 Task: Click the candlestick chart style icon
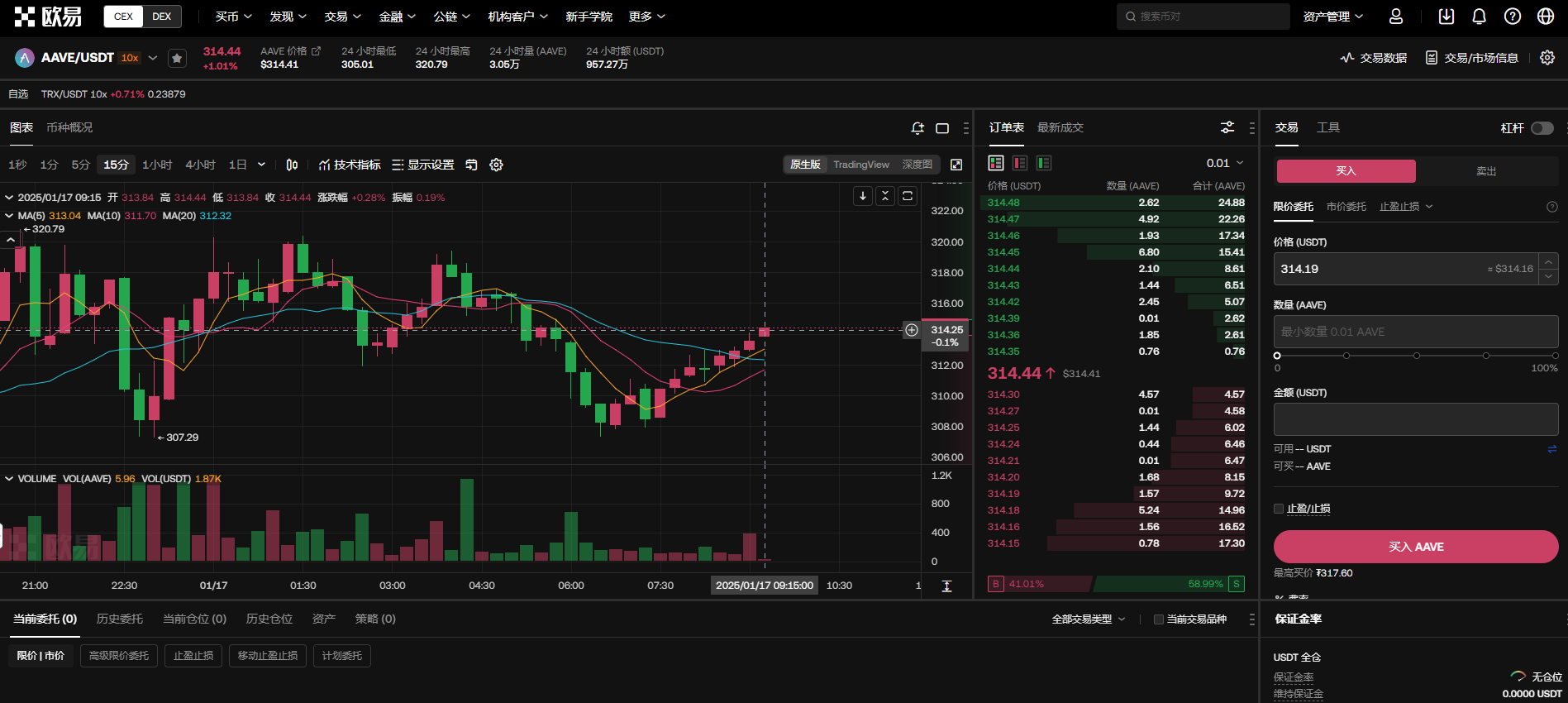pos(292,165)
